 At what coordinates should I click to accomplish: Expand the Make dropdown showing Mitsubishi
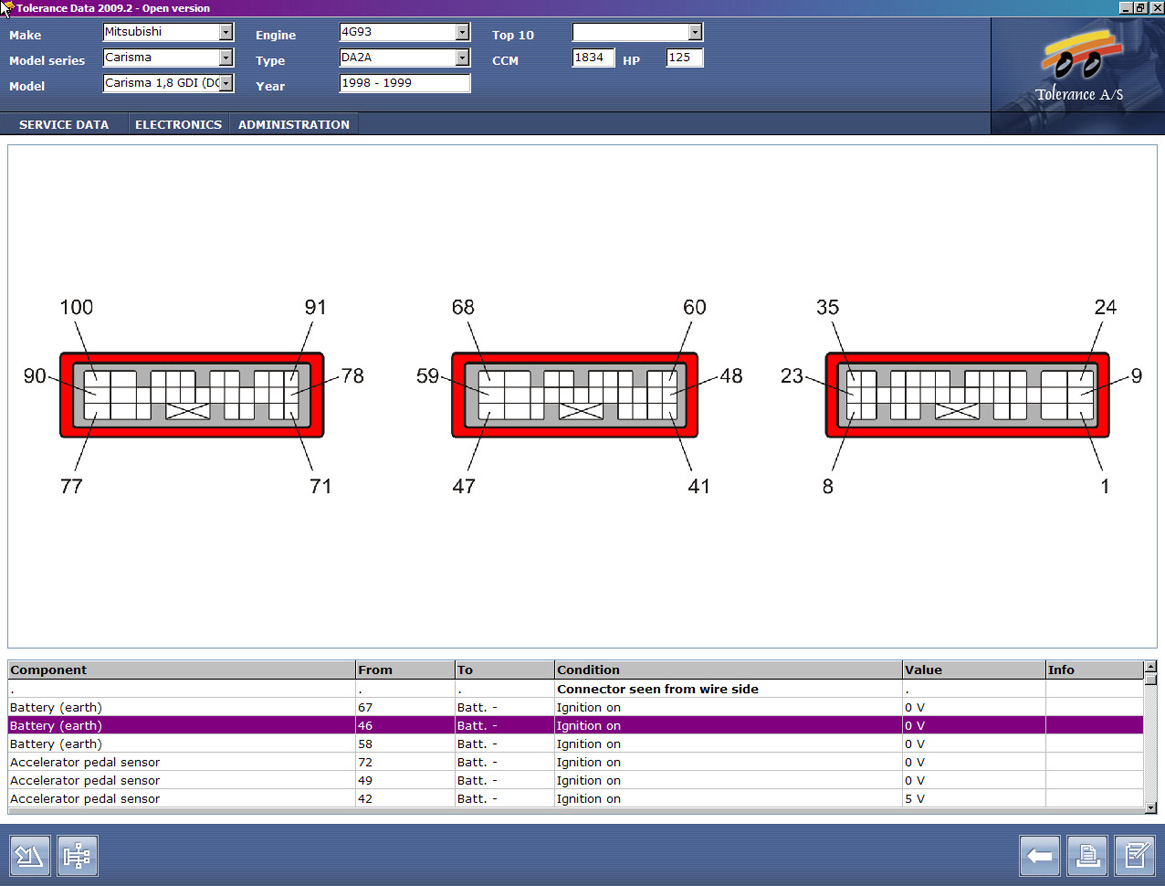225,32
